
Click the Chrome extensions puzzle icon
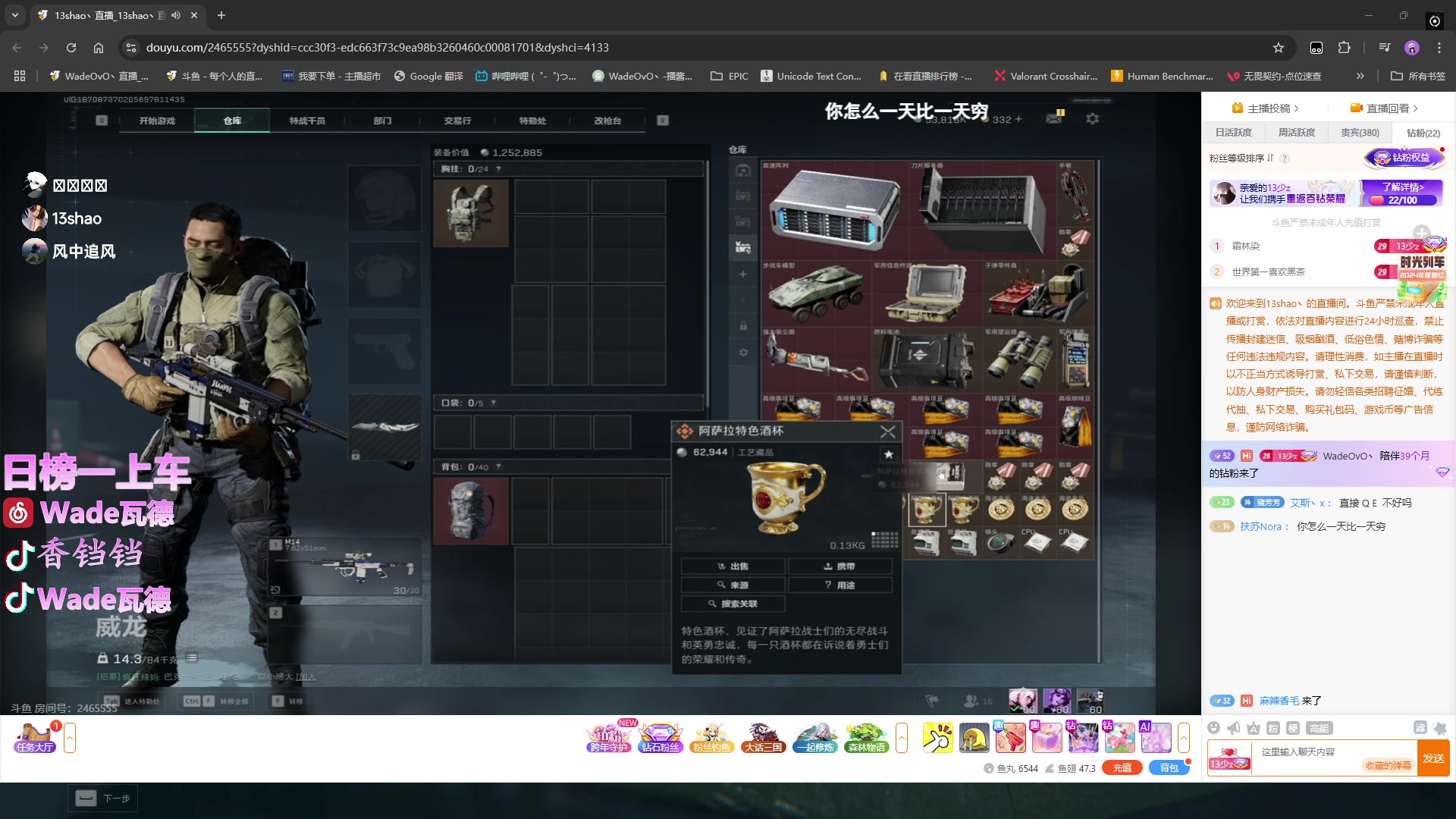click(x=1345, y=48)
